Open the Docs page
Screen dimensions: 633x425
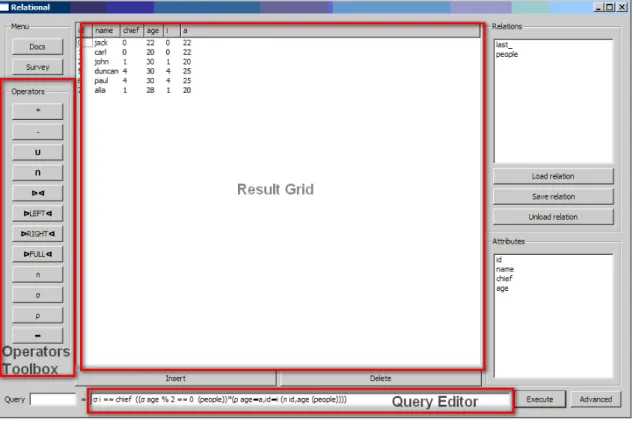pos(38,47)
